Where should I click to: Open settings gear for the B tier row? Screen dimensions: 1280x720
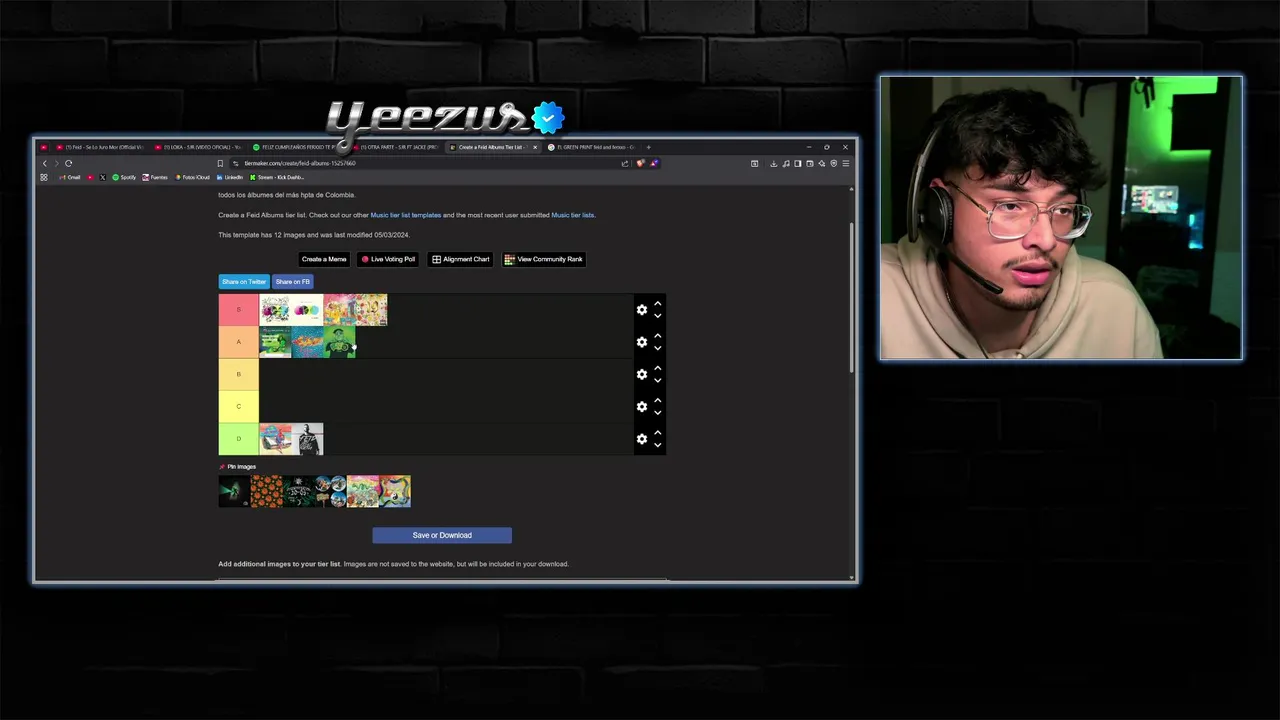pos(642,374)
